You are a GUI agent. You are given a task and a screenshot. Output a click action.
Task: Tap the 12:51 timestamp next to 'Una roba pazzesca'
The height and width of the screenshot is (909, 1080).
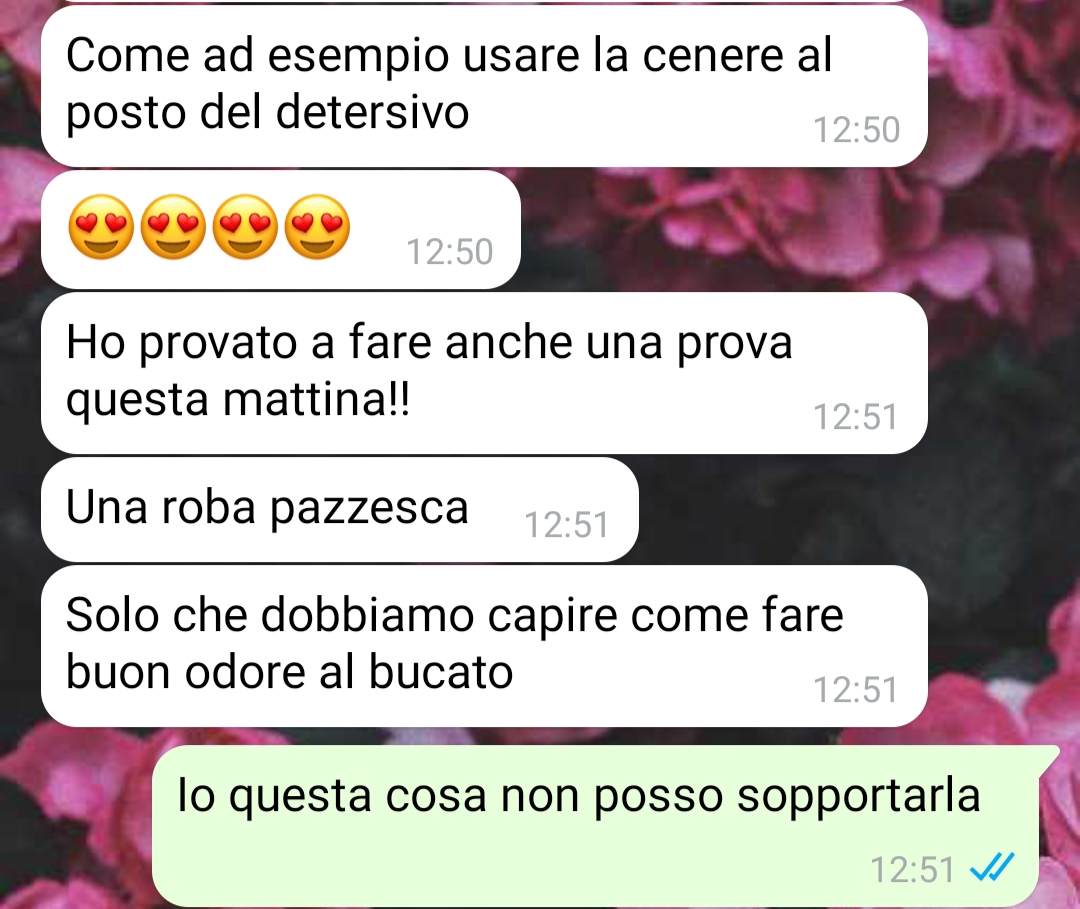(567, 525)
